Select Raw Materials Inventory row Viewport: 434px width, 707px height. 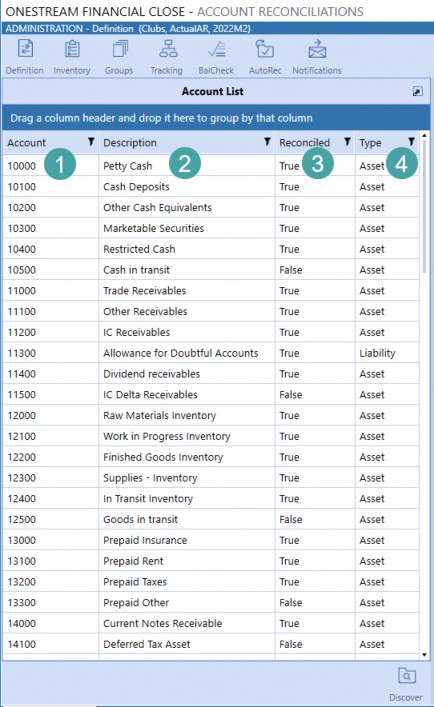211,415
